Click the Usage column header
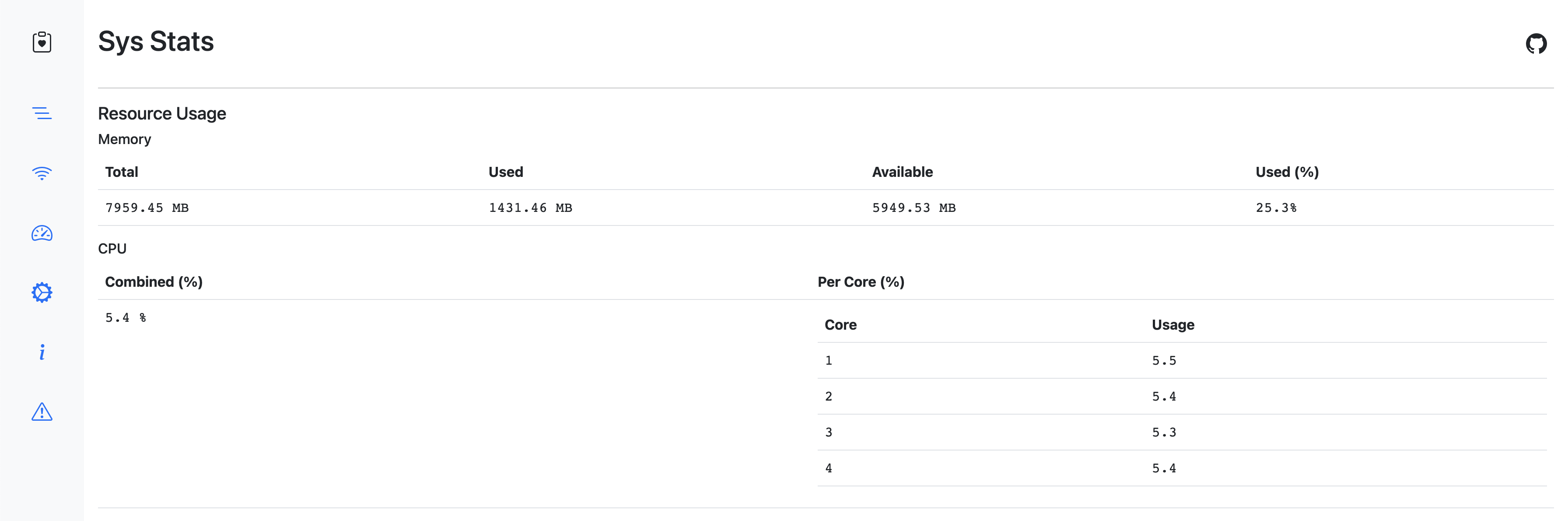 point(1172,325)
